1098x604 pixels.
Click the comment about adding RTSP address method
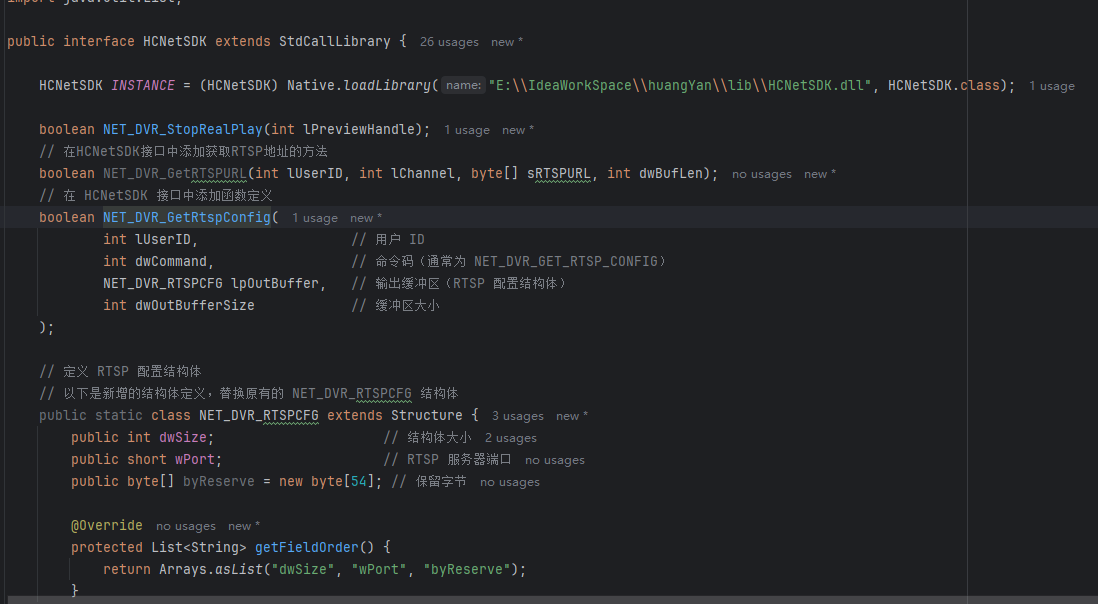(183, 152)
